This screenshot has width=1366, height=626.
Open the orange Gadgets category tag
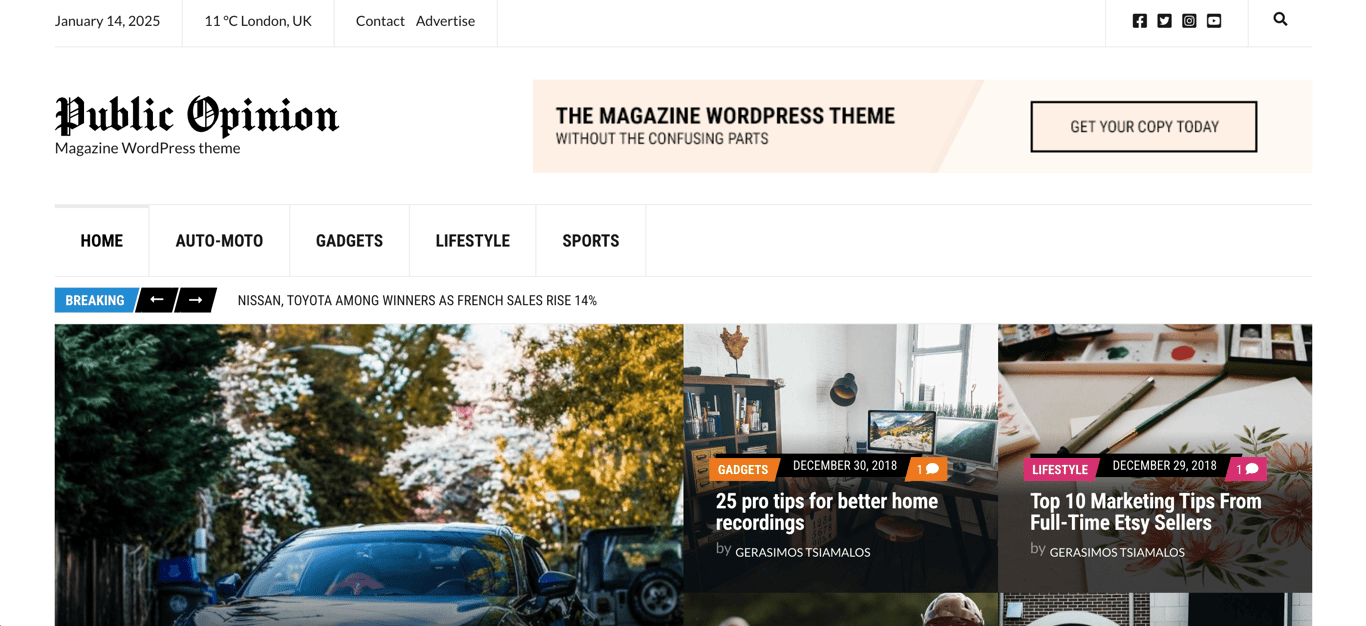743,469
